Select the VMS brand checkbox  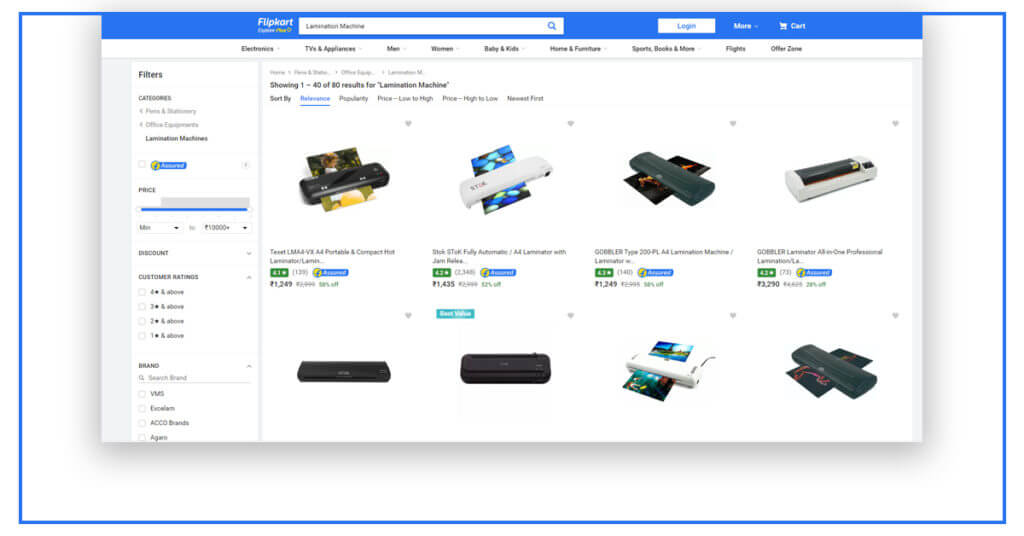[142, 394]
